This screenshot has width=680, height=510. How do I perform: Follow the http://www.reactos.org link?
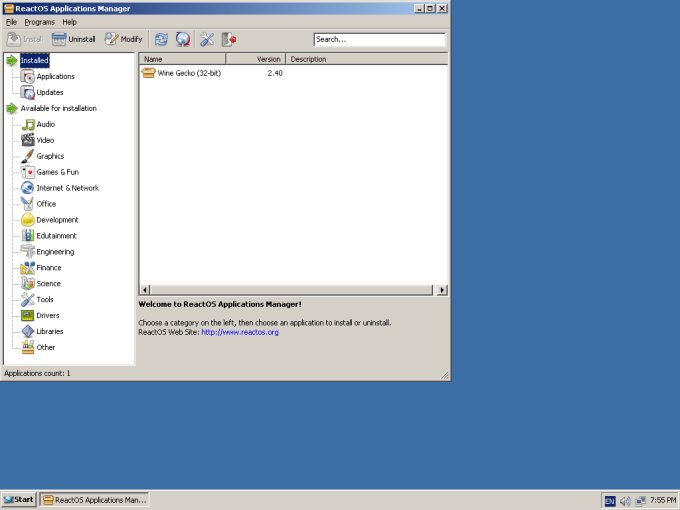click(x=240, y=332)
